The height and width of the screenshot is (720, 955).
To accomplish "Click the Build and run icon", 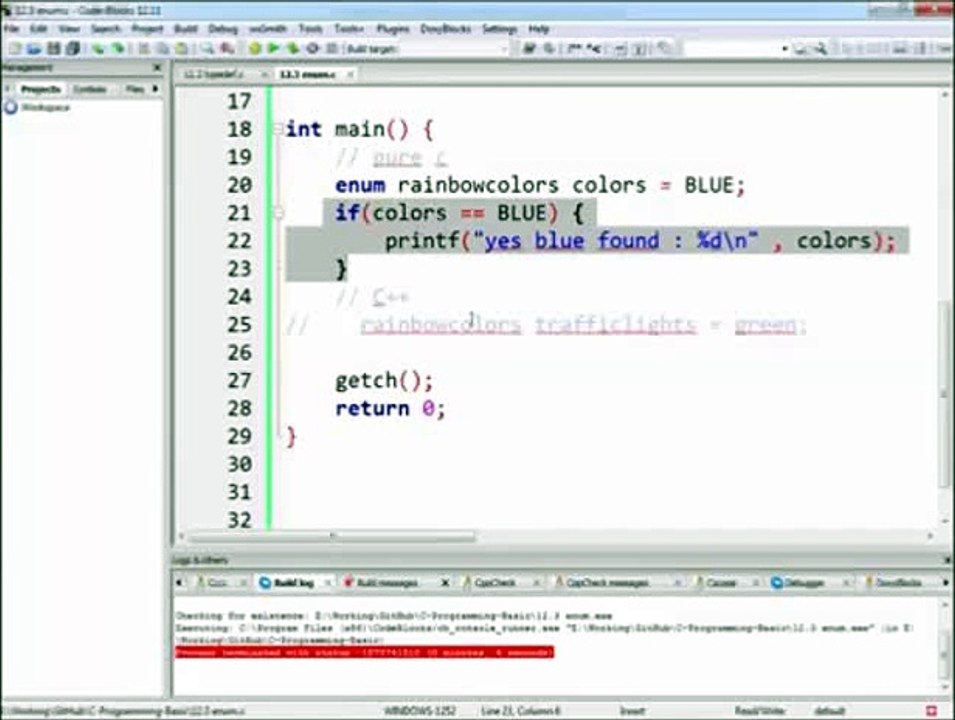I will [x=293, y=48].
